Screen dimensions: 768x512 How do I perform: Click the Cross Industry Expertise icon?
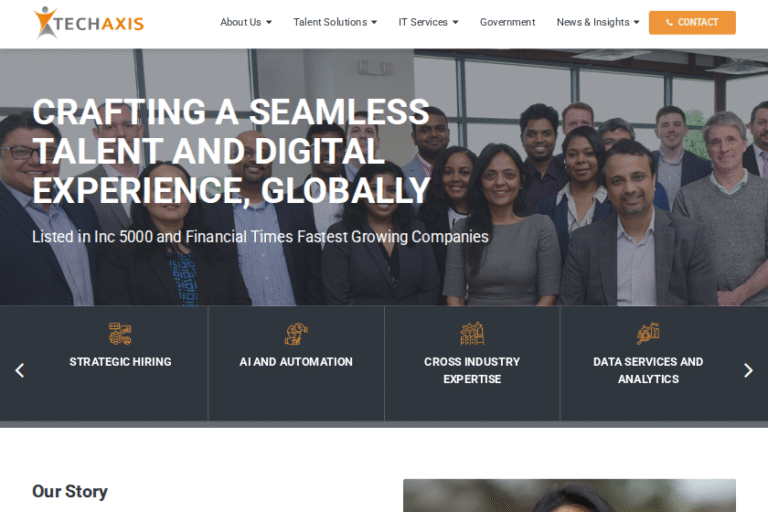[x=472, y=334]
